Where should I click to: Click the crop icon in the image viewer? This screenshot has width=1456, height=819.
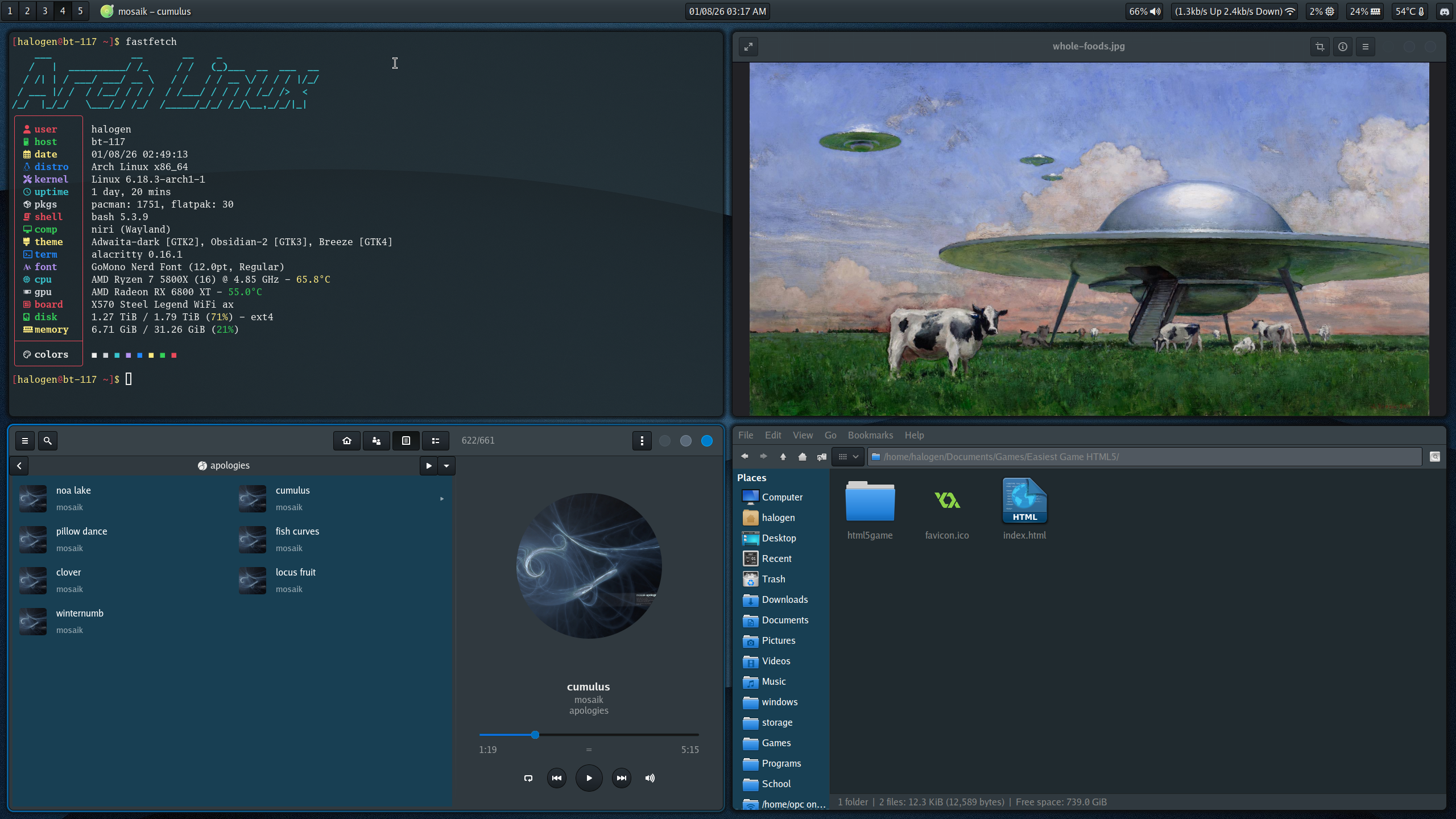(x=1320, y=47)
